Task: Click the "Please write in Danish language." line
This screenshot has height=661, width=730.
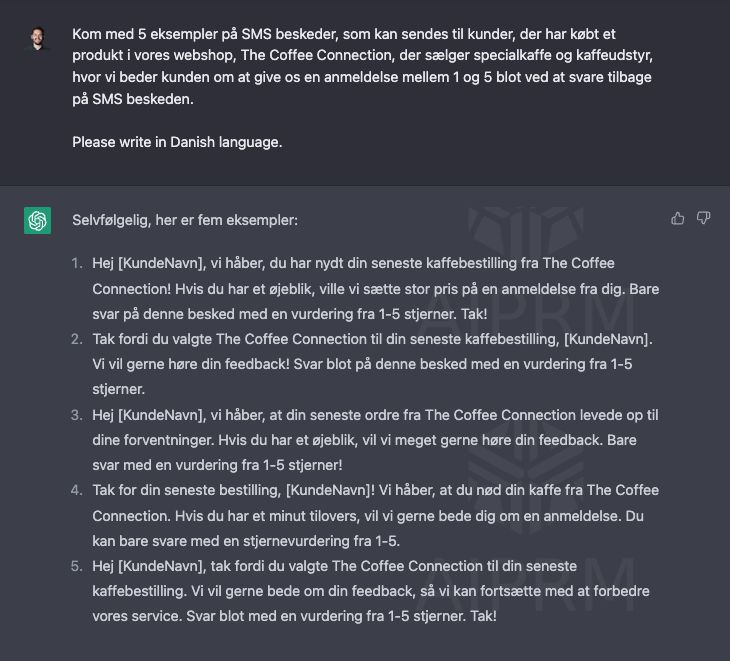Action: [x=177, y=142]
